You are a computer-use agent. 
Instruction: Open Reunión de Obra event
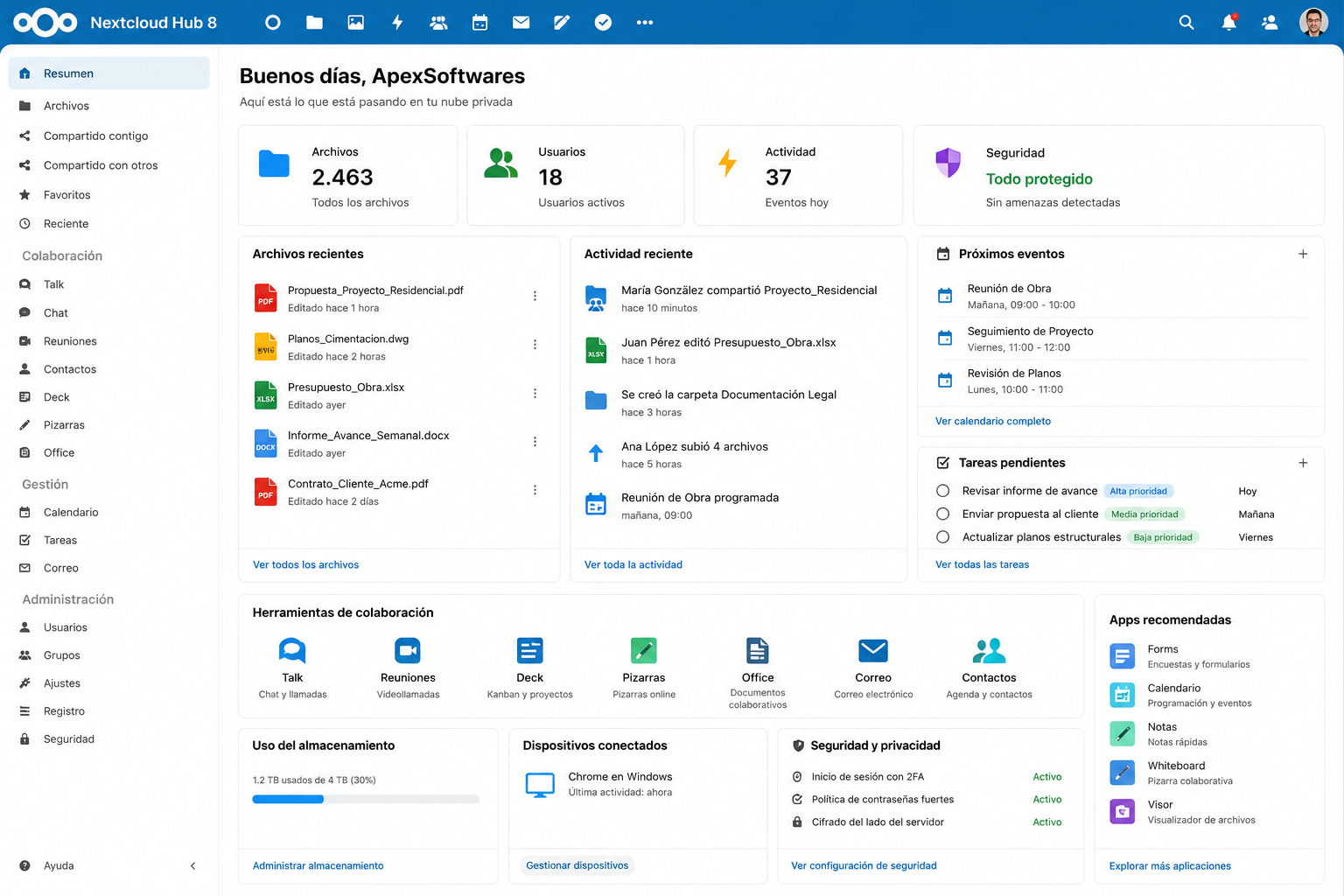[1122, 297]
